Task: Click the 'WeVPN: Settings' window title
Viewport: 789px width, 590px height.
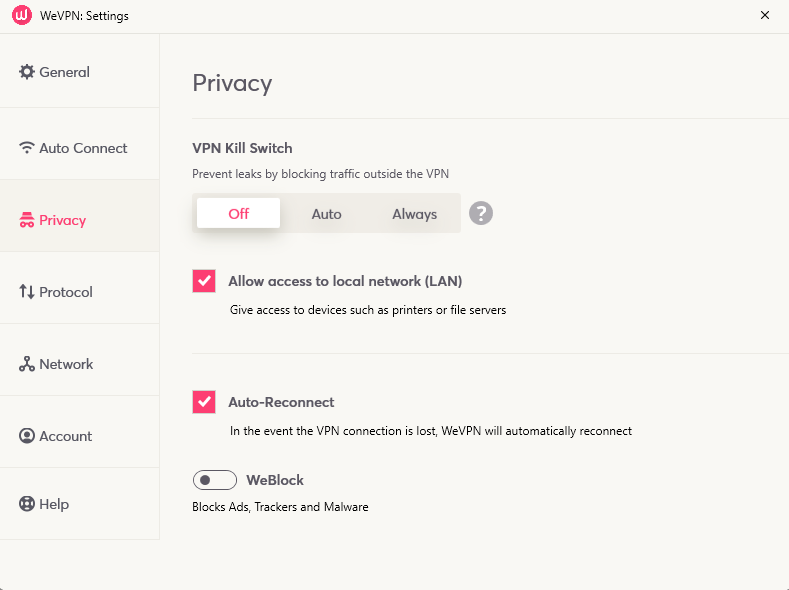Action: point(85,16)
